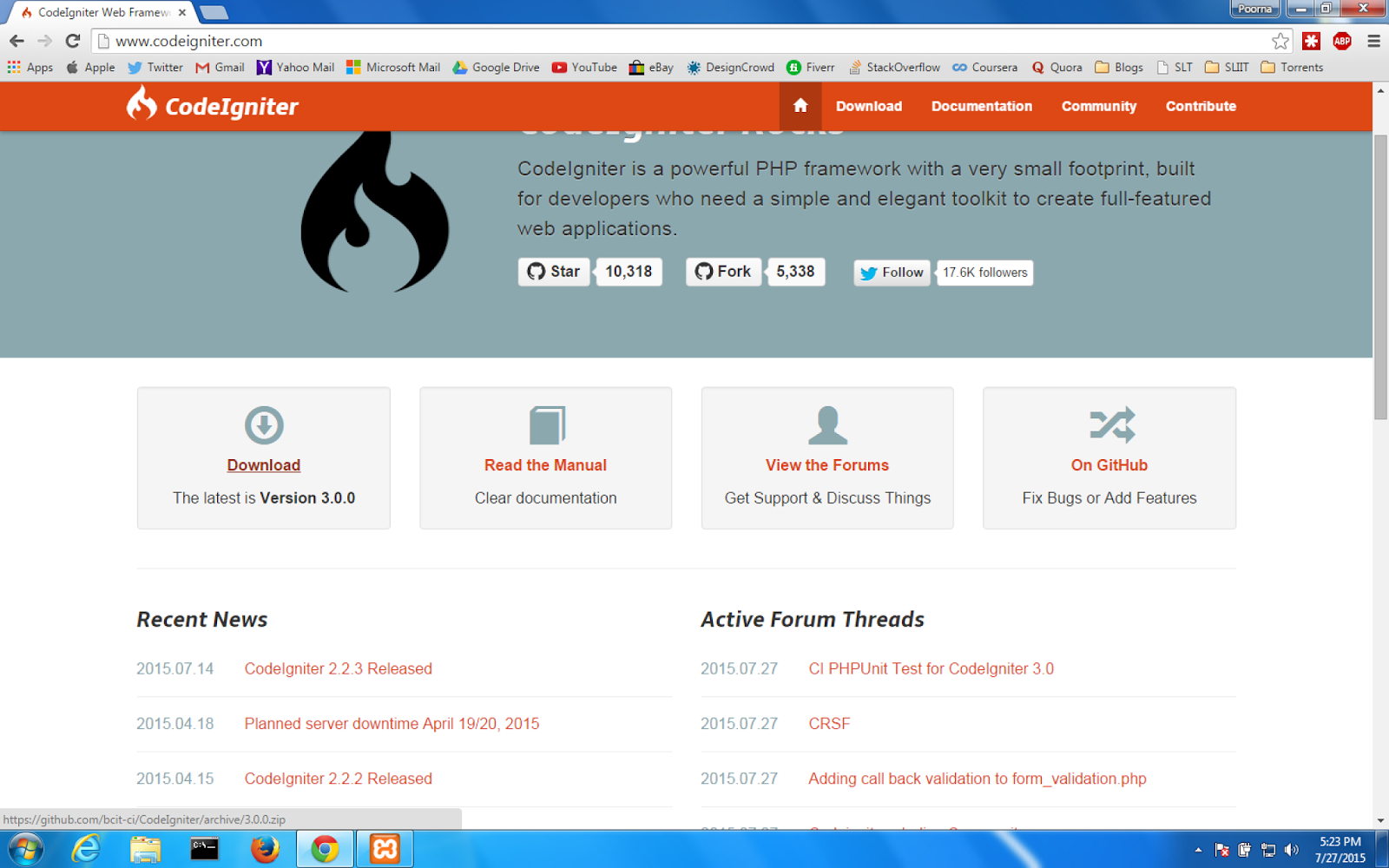
Task: Click the download arrow icon above Download
Action: [x=263, y=425]
